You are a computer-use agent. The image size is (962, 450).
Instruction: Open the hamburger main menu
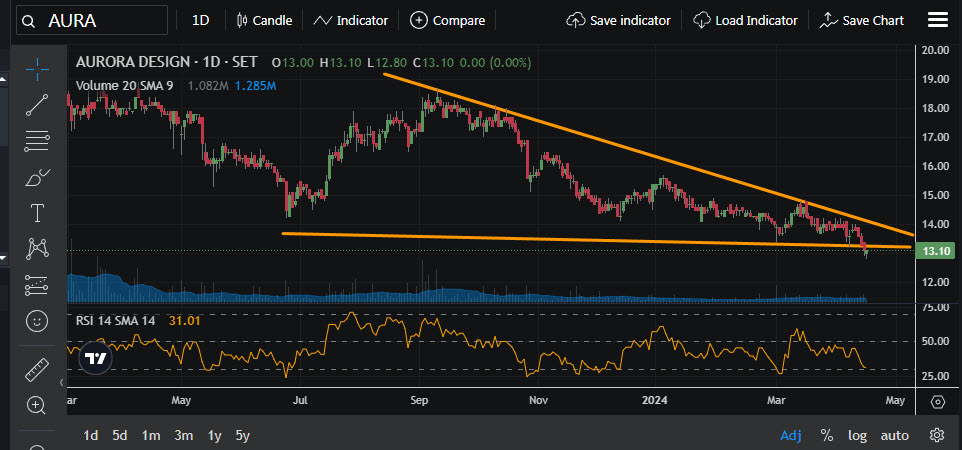click(938, 20)
